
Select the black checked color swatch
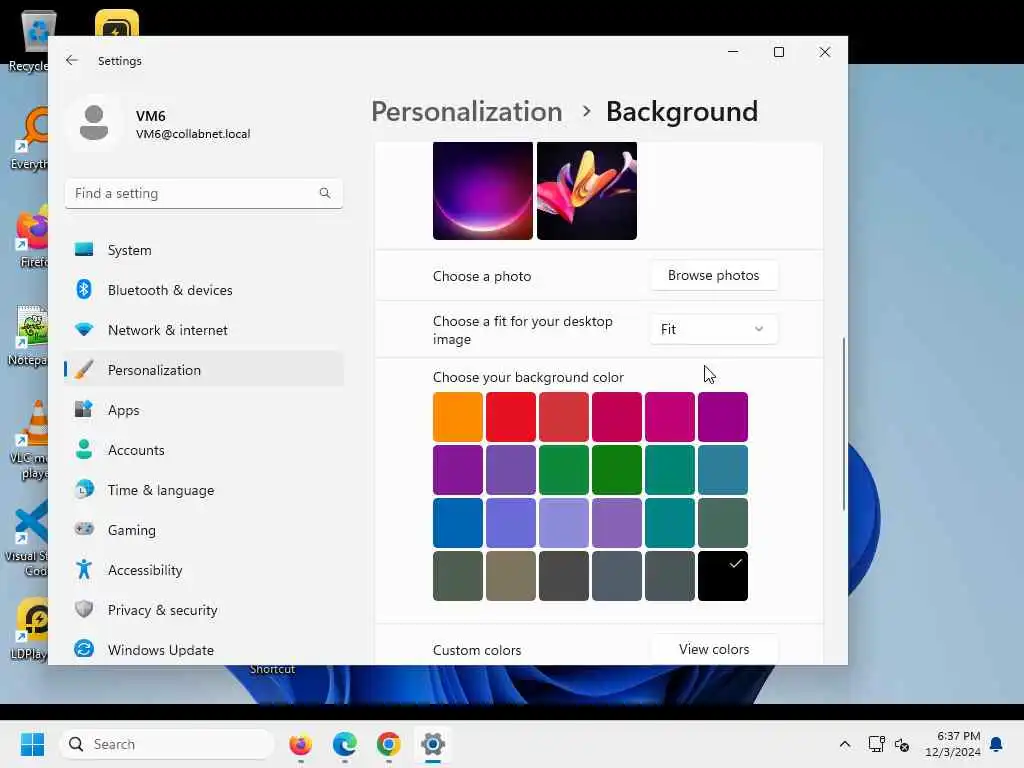point(722,576)
